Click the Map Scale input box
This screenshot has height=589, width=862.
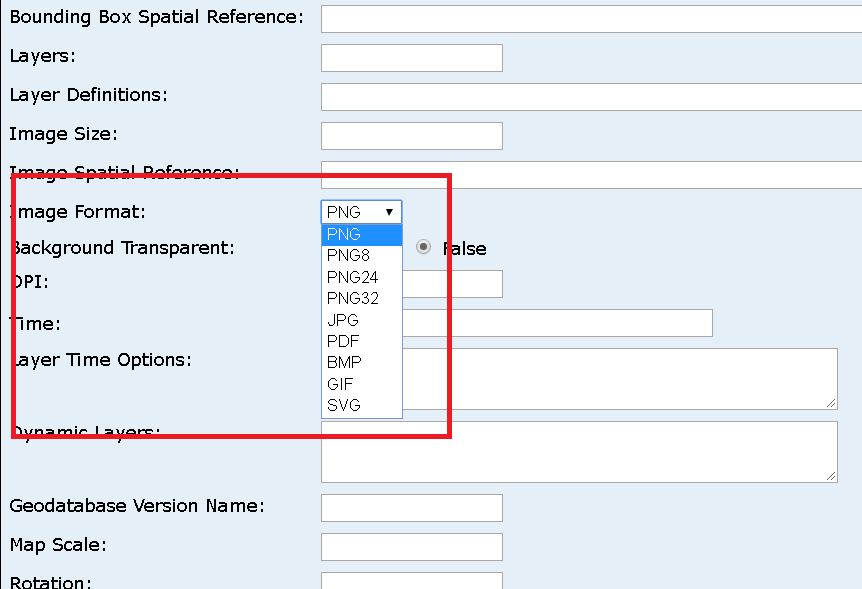411,547
